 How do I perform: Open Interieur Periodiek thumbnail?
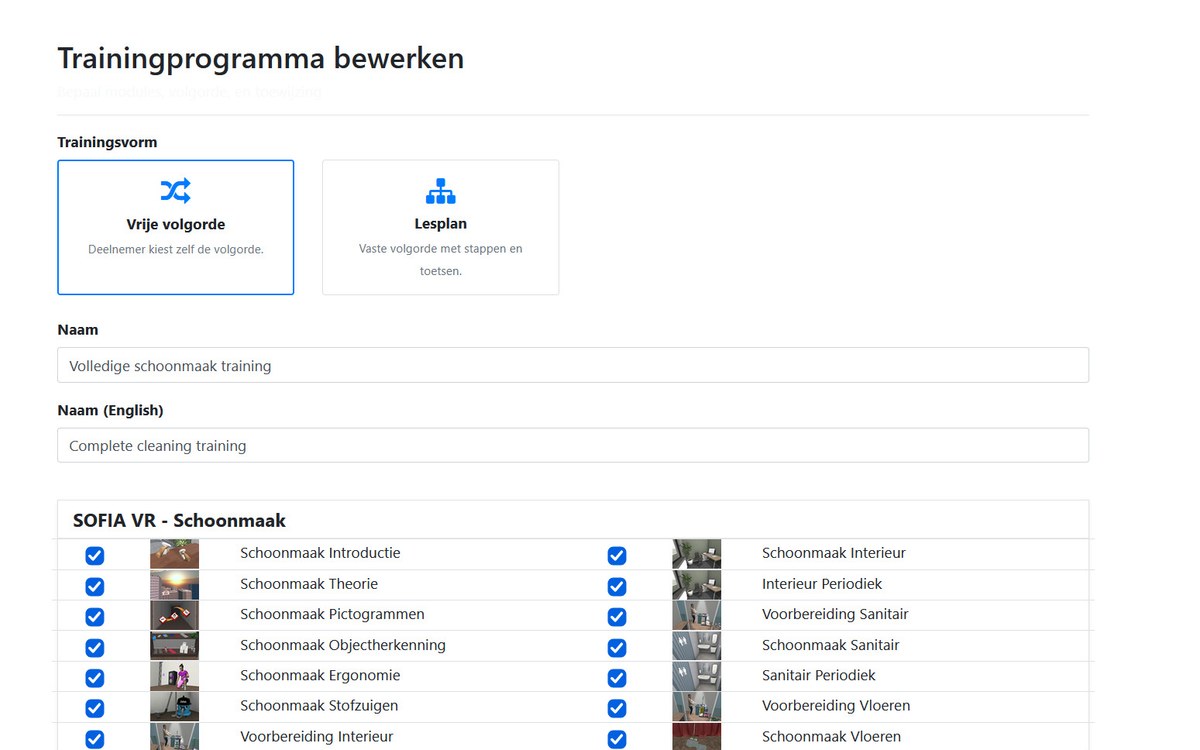click(697, 585)
